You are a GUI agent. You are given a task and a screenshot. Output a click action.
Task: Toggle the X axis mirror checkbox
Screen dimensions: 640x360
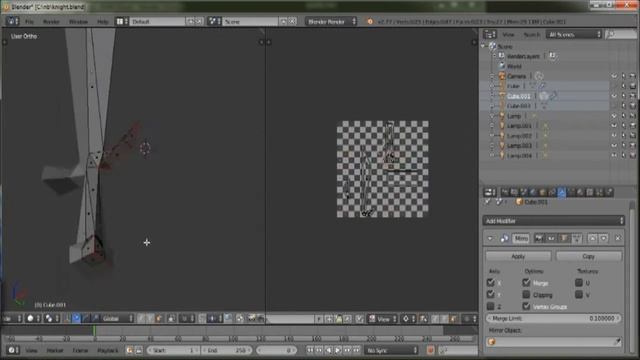491,282
